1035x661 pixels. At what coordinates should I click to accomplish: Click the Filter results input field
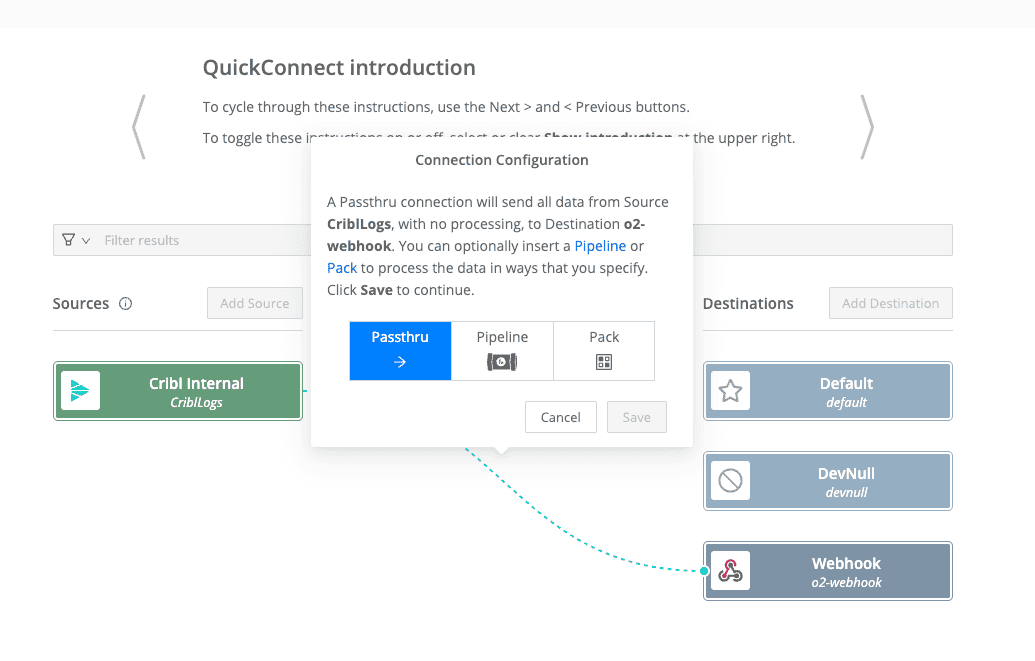click(x=200, y=240)
